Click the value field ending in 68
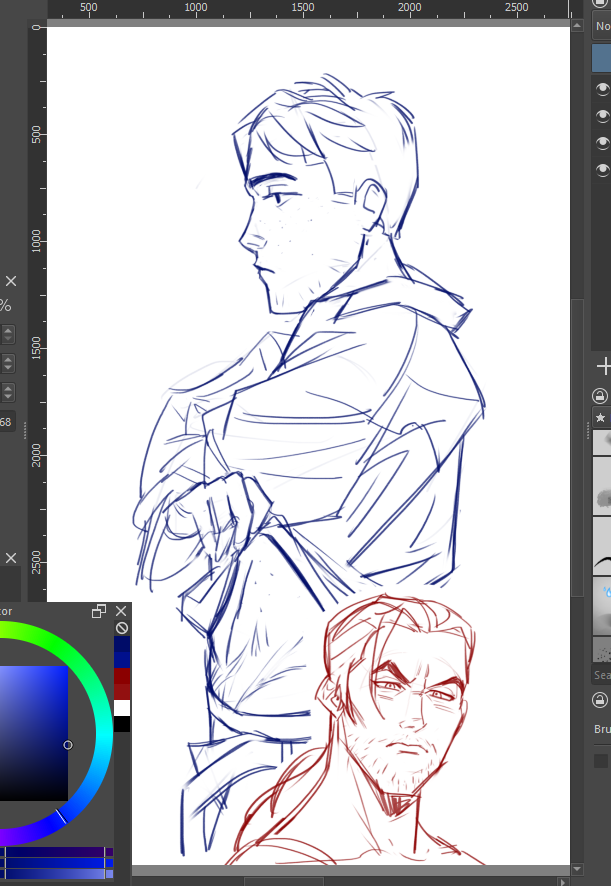 pyautogui.click(x=7, y=422)
